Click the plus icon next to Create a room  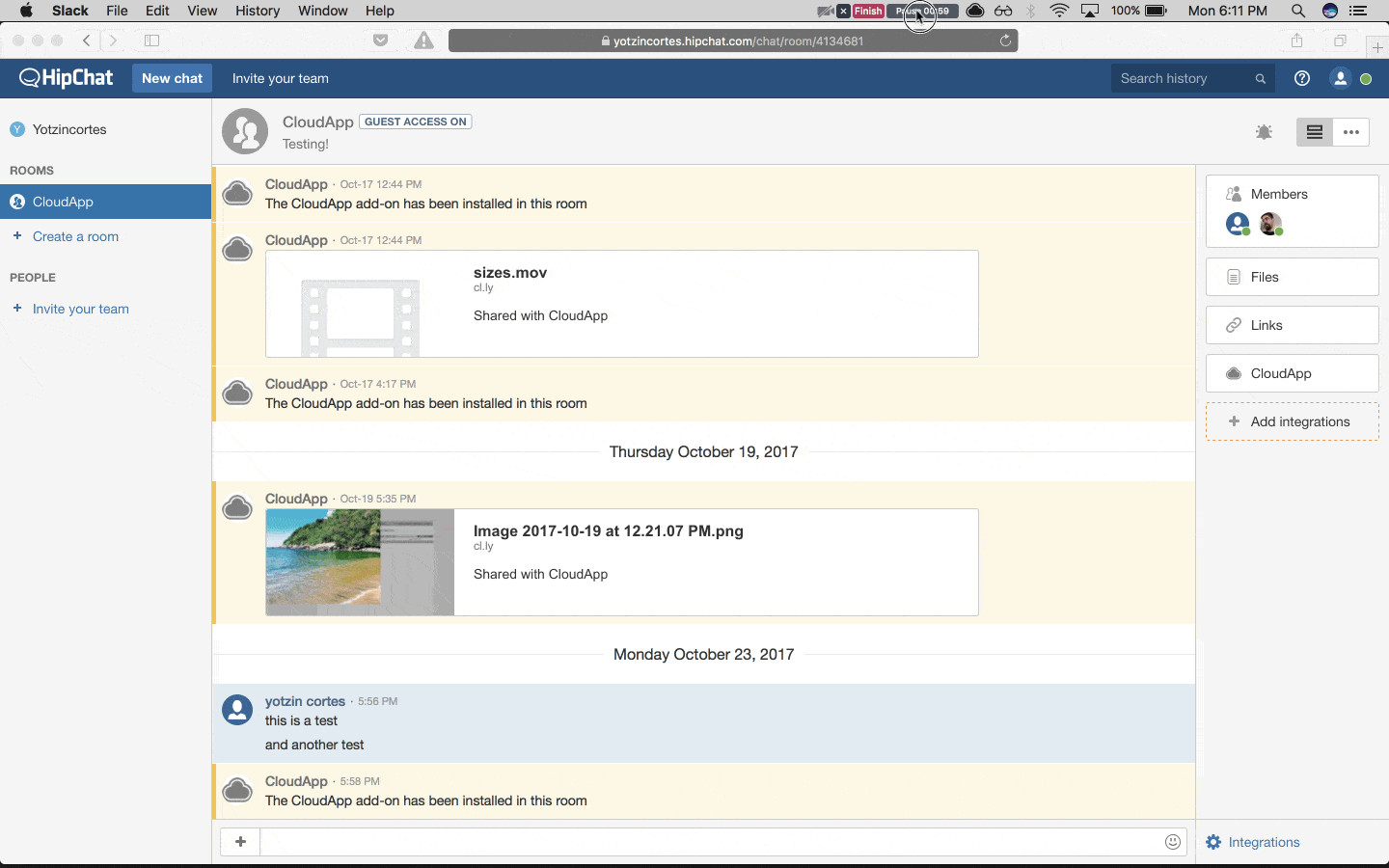(x=17, y=236)
